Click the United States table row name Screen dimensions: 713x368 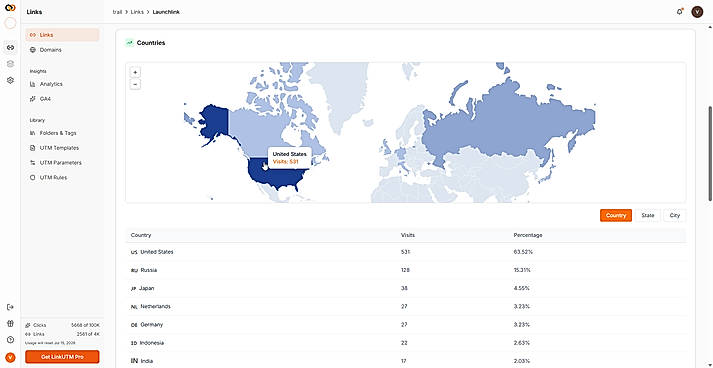pos(157,252)
